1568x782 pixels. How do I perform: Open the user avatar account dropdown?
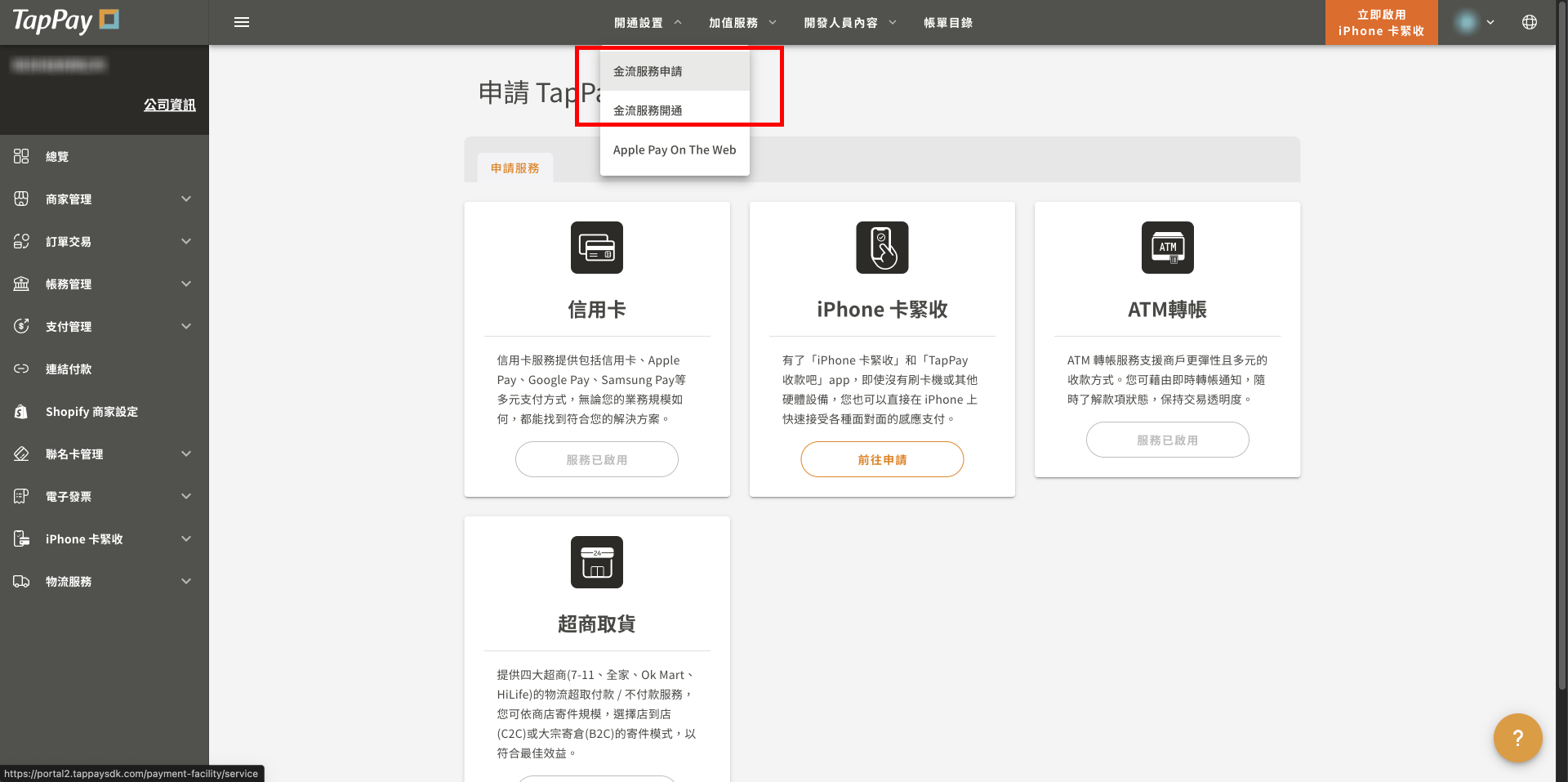[1475, 22]
